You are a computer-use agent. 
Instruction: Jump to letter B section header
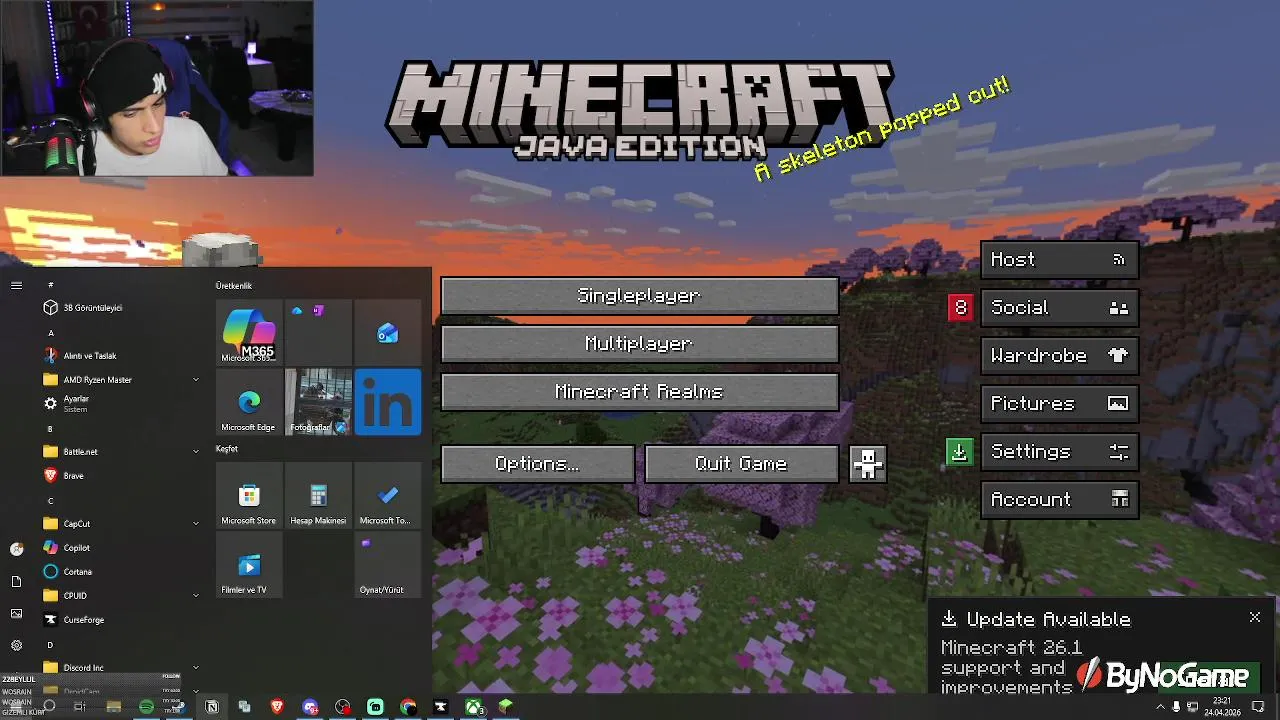coord(51,429)
